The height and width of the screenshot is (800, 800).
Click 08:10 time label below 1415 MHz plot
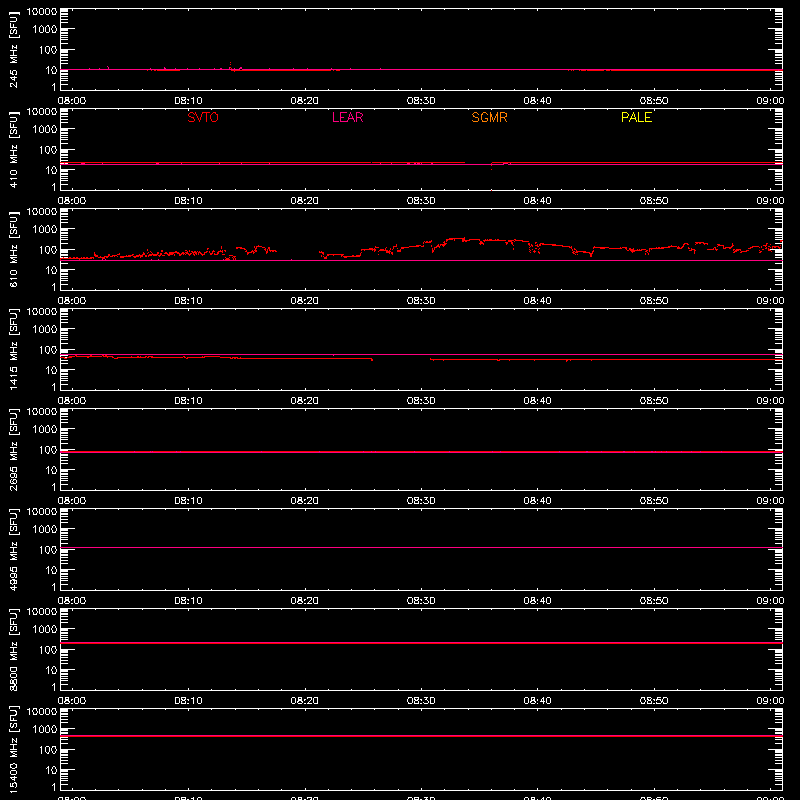click(188, 401)
